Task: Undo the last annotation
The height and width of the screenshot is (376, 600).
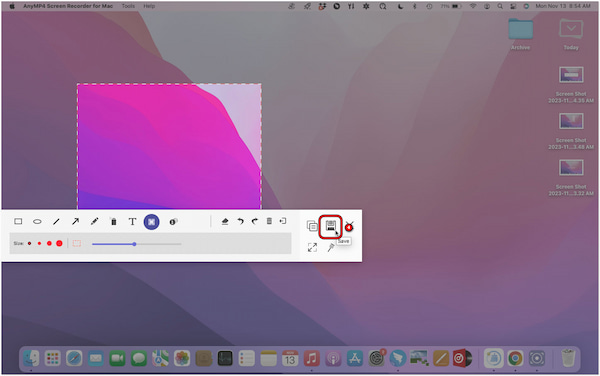Action: click(240, 221)
